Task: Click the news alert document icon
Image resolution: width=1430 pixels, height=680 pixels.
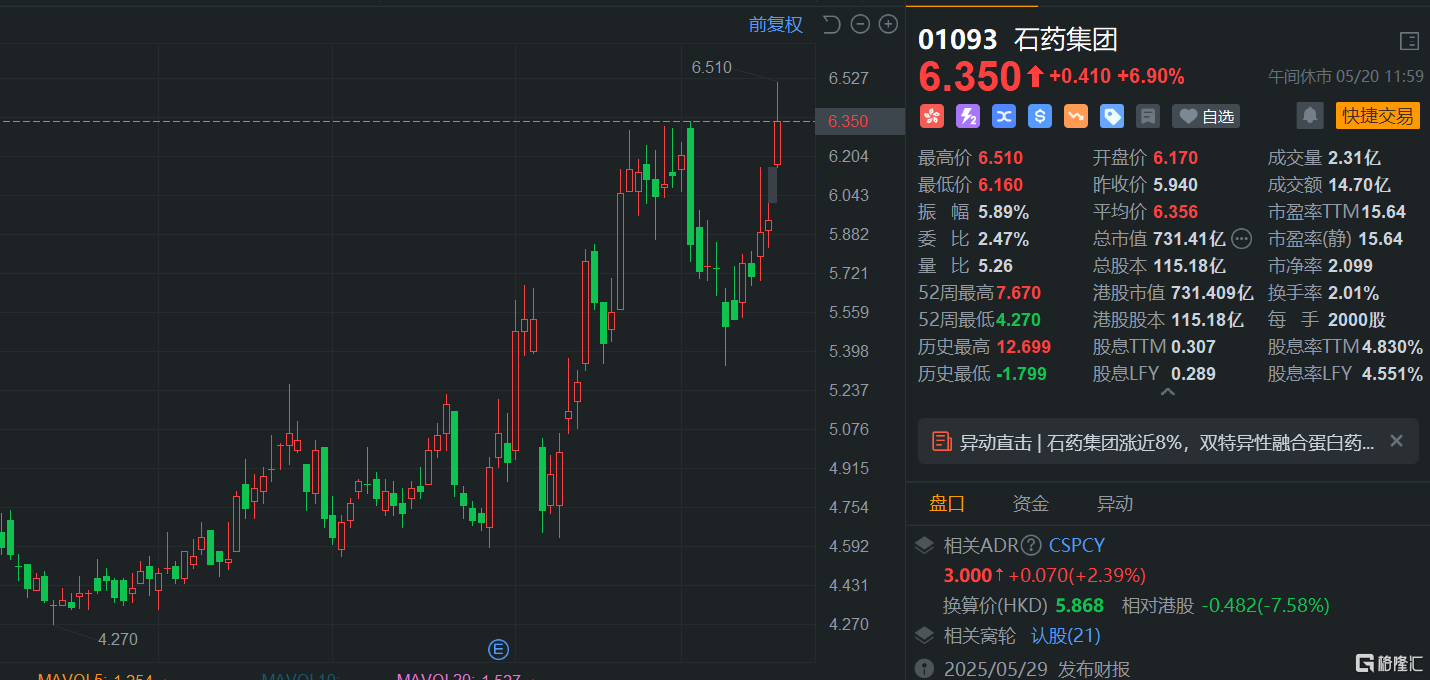Action: click(x=940, y=441)
